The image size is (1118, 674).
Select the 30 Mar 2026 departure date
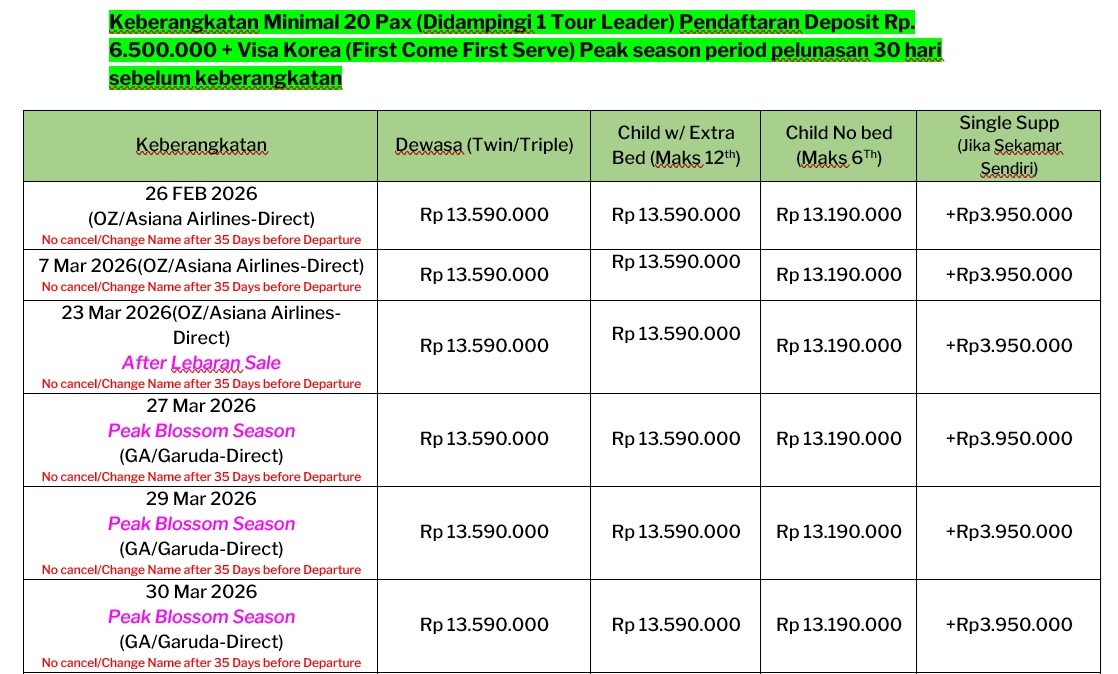tap(201, 592)
